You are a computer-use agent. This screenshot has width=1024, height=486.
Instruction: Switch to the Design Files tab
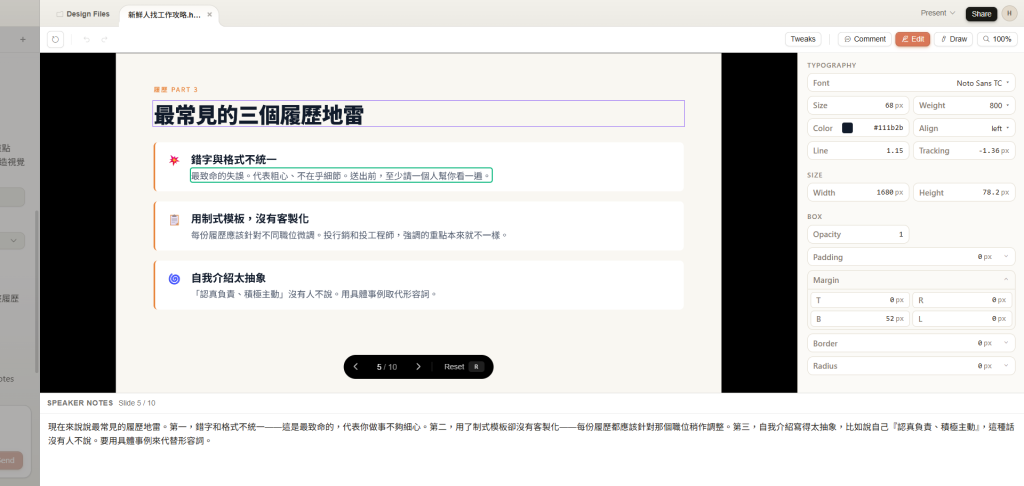[82, 14]
